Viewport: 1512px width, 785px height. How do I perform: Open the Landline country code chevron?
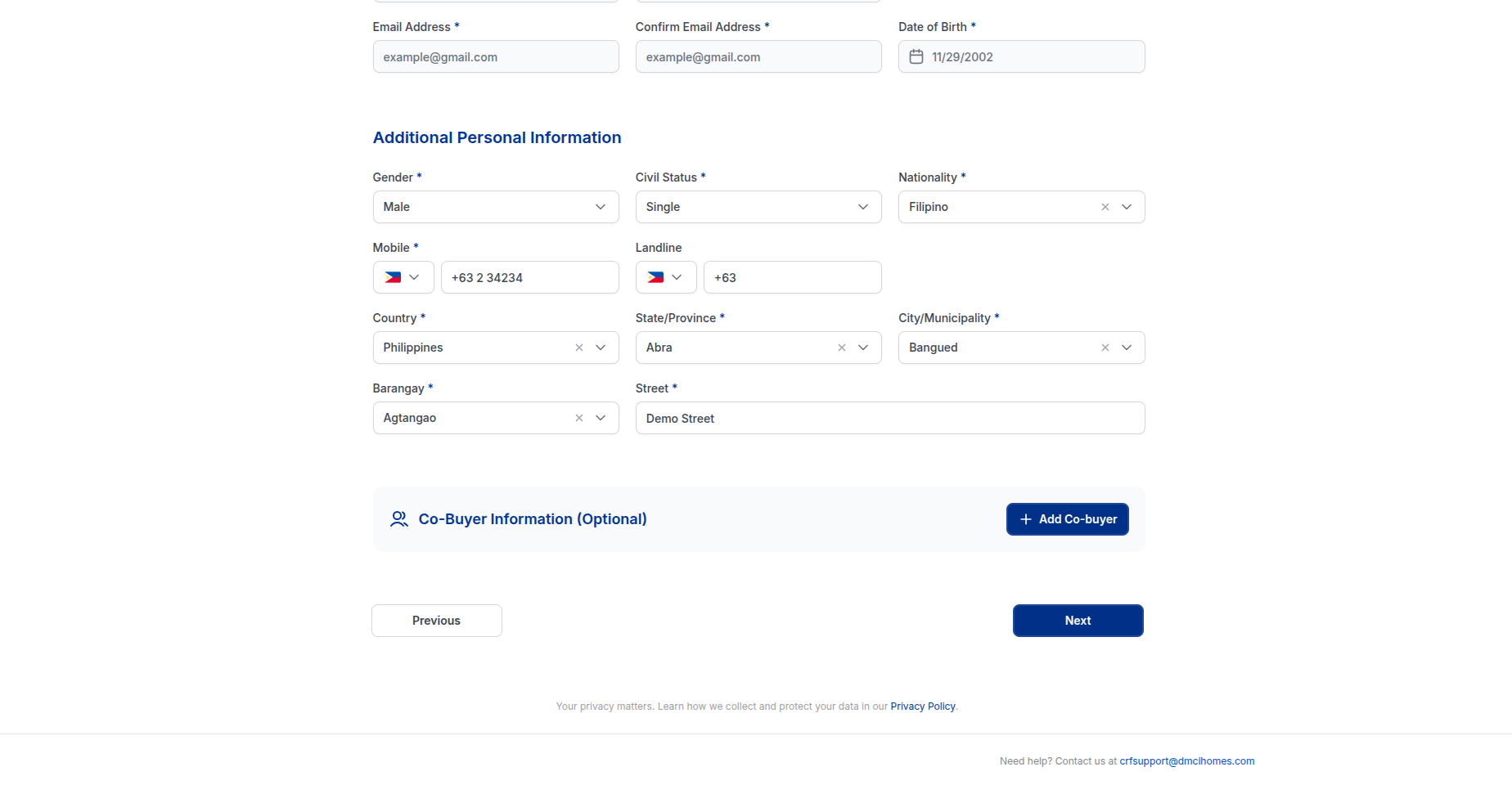tap(677, 277)
